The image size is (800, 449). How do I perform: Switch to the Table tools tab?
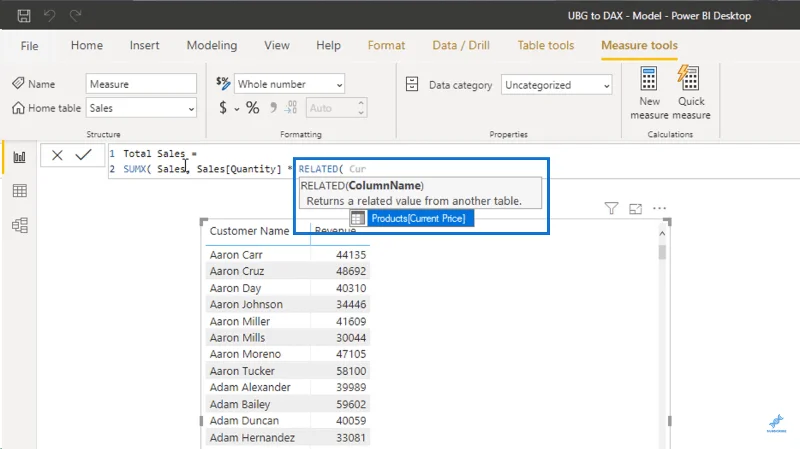pos(545,45)
